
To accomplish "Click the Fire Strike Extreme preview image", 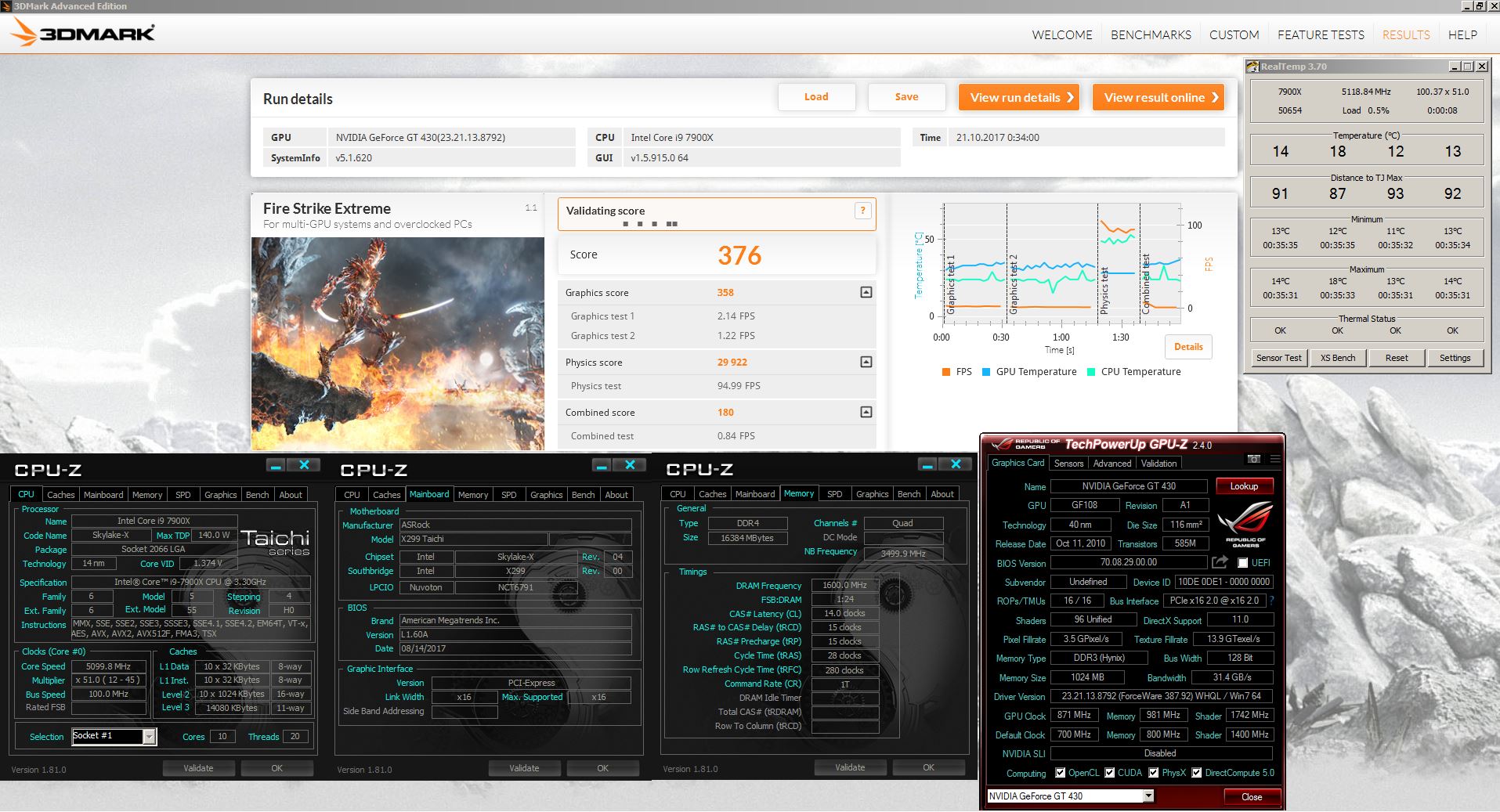I will coord(398,344).
